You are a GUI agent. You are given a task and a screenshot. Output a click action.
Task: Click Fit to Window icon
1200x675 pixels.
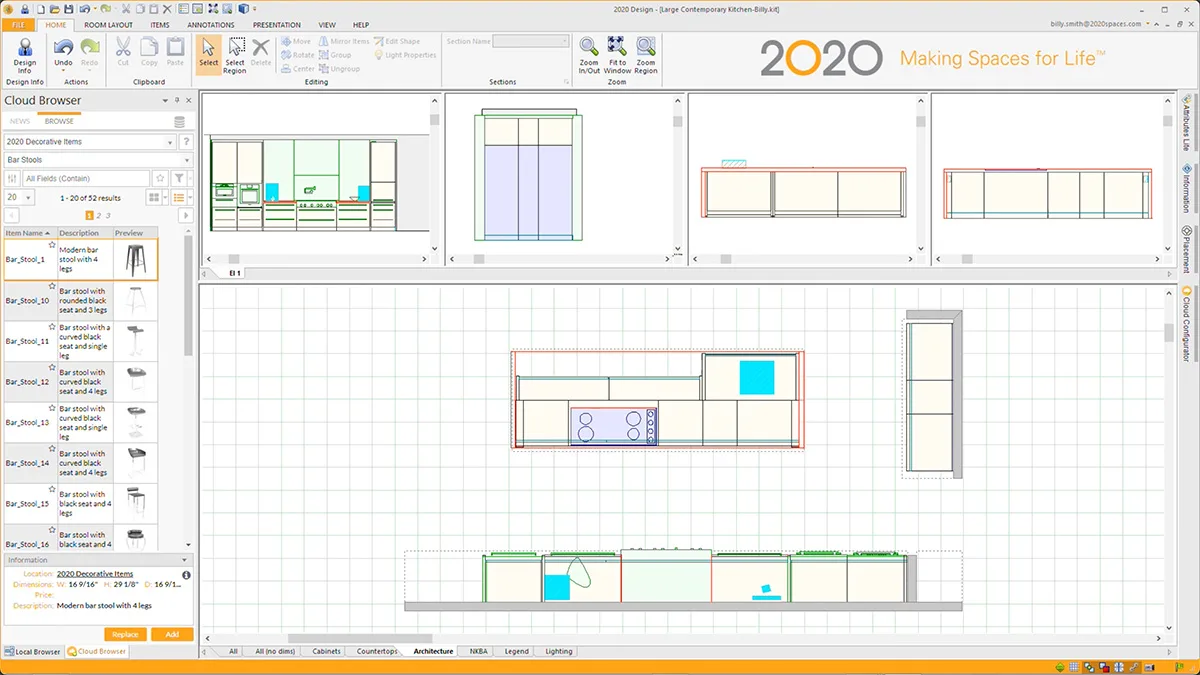tap(617, 47)
